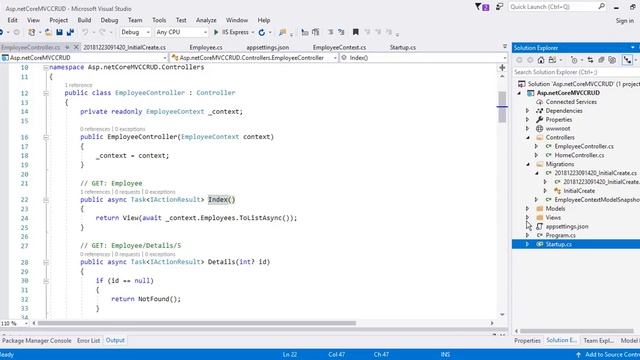Viewport: 640px width, 360px height.
Task: Collapse the Controllers folder node
Action: 528,138
